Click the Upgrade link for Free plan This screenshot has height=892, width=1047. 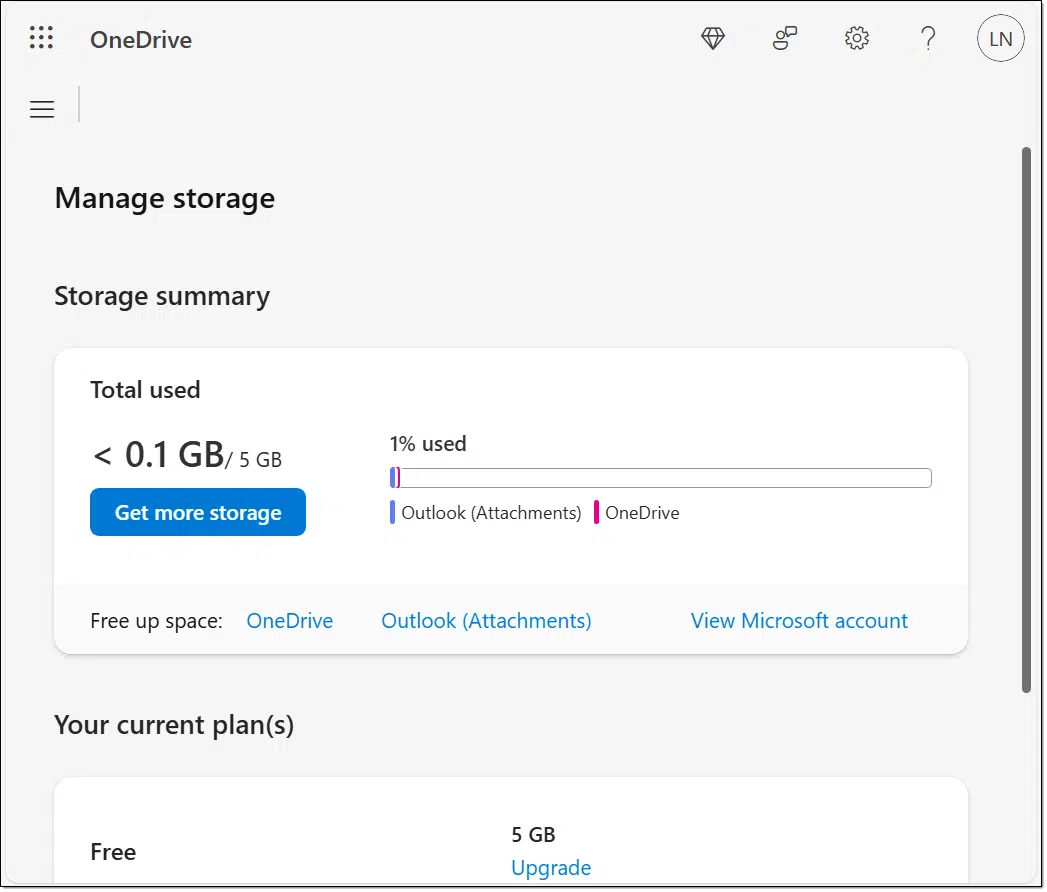(x=551, y=867)
